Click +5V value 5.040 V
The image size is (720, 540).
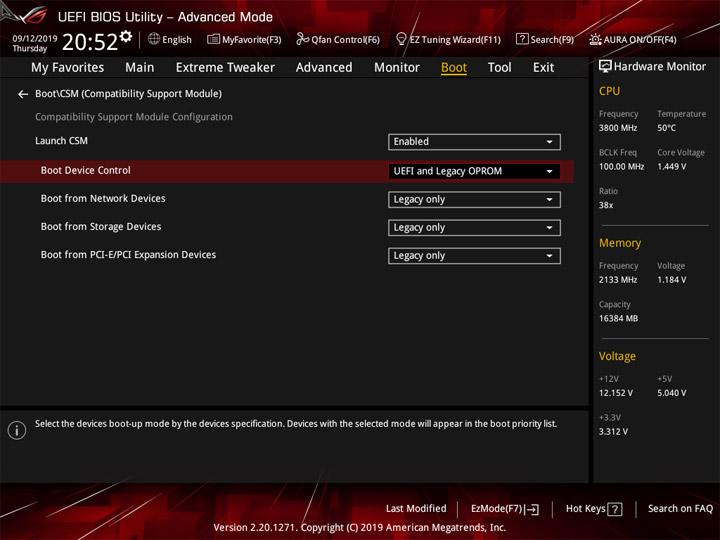[671, 394]
